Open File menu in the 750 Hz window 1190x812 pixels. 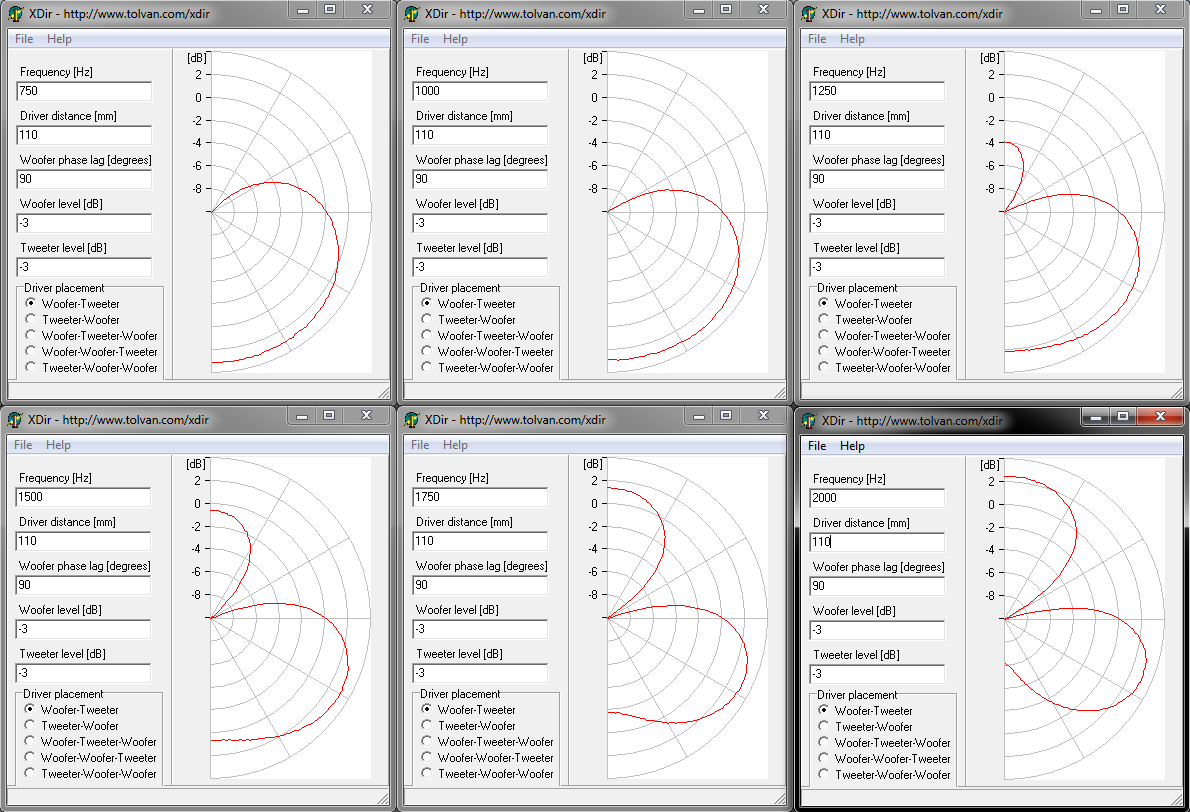tap(24, 39)
